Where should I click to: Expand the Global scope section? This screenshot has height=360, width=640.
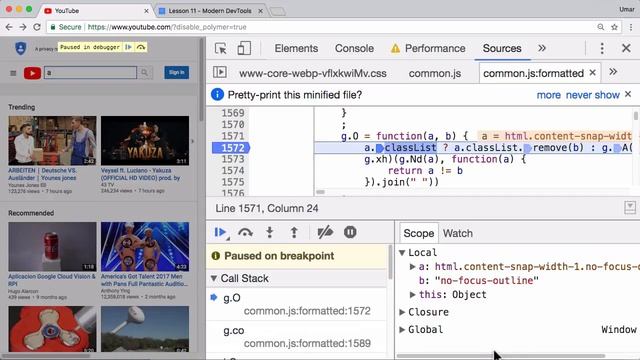(402, 329)
